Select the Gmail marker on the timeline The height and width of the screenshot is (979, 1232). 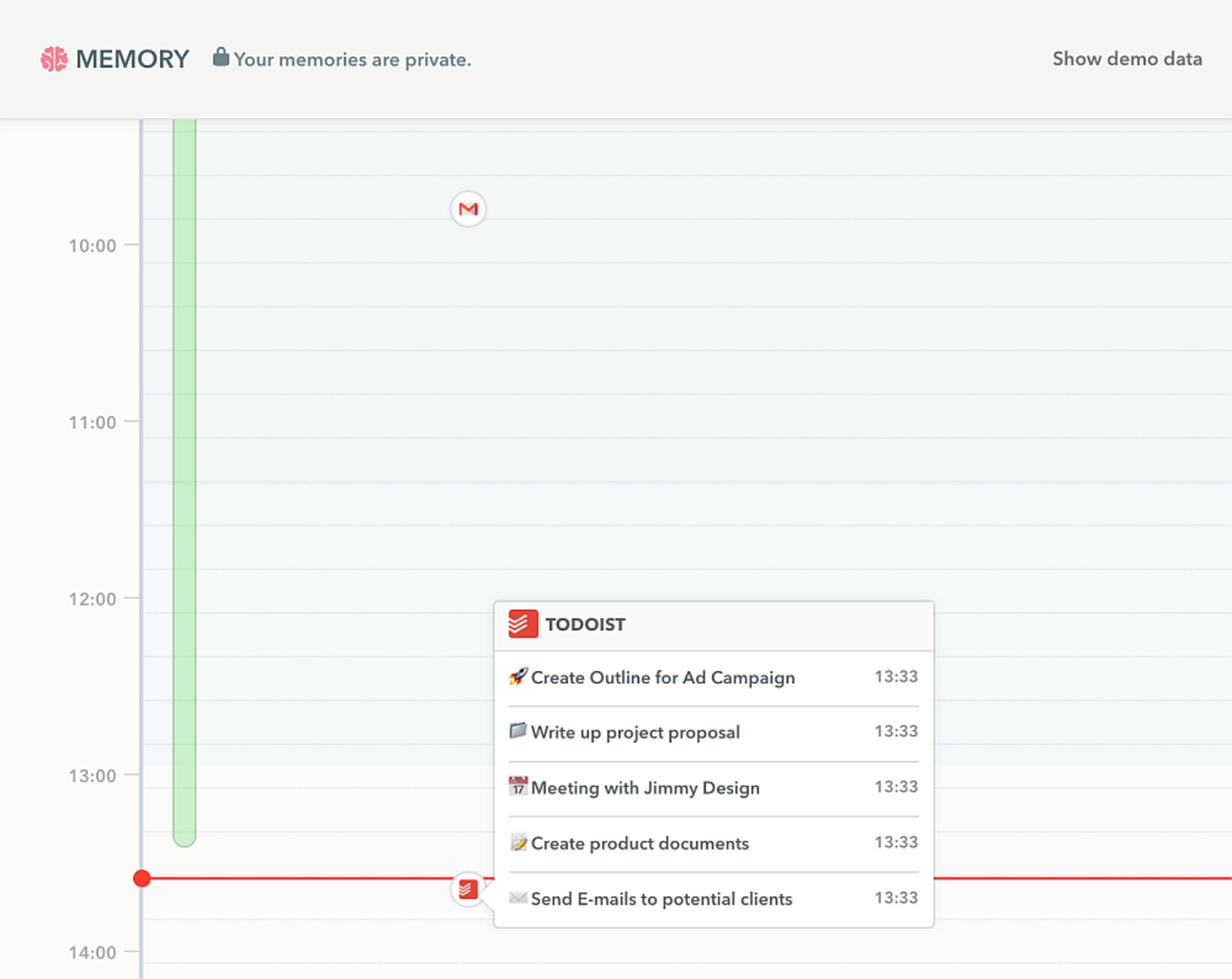click(468, 210)
